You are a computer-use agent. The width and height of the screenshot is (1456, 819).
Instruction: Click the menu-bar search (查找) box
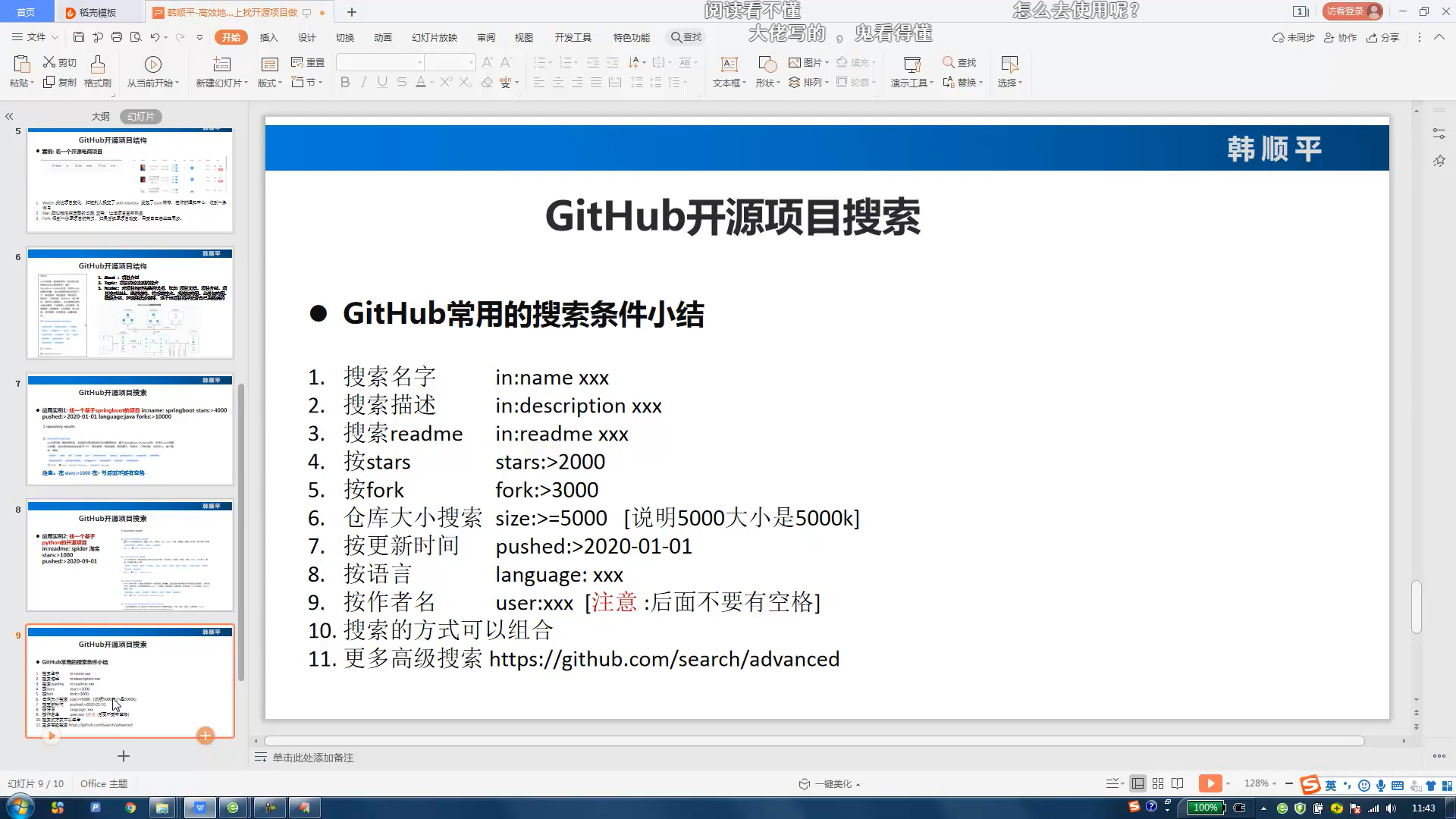686,37
